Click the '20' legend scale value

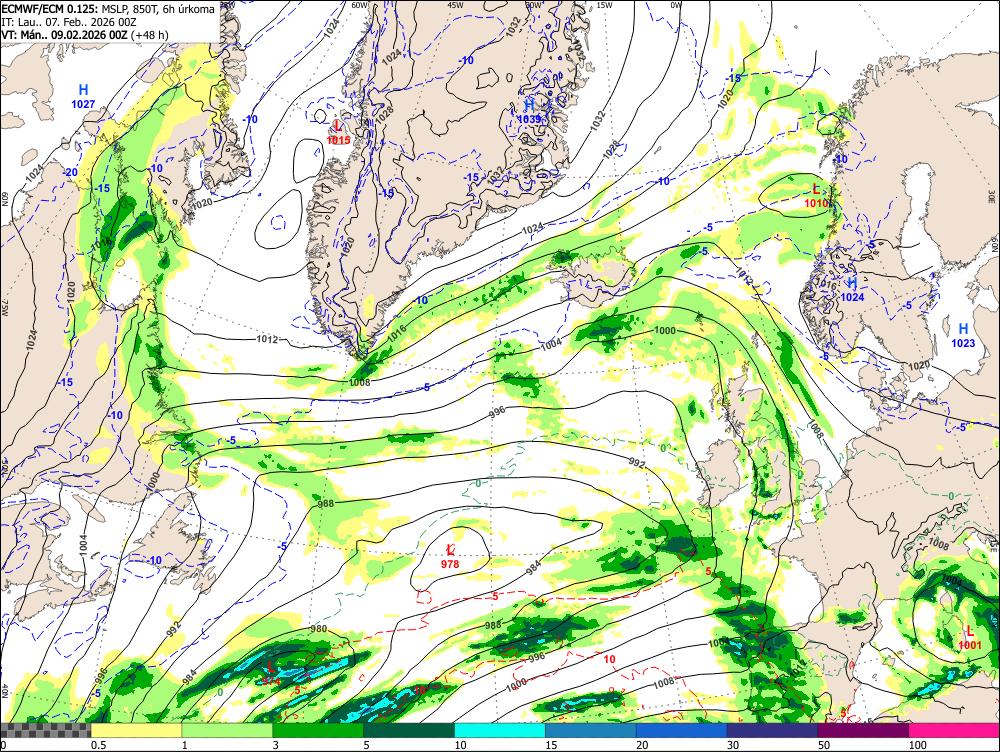coord(642,745)
